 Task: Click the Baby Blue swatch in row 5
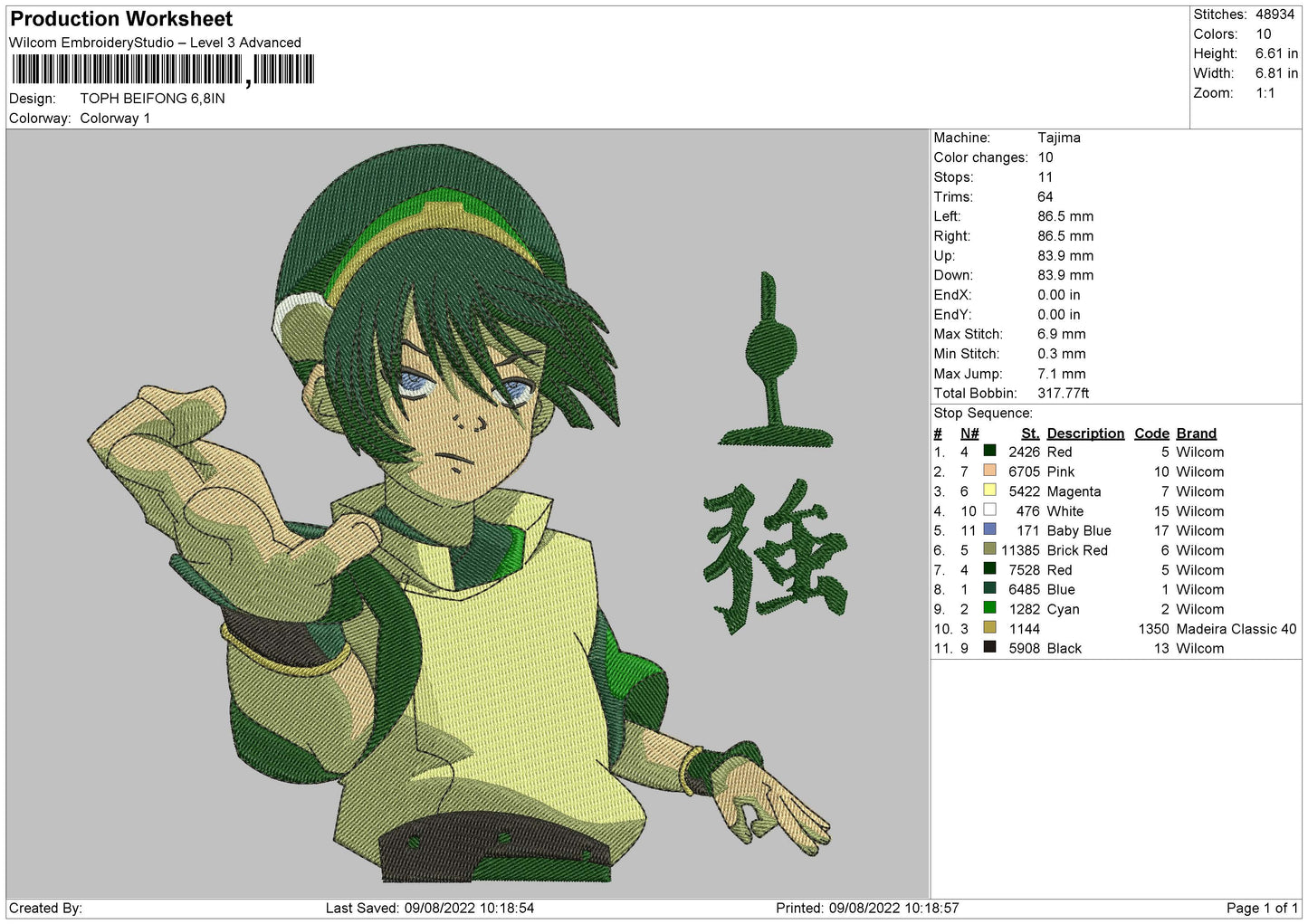[x=989, y=529]
